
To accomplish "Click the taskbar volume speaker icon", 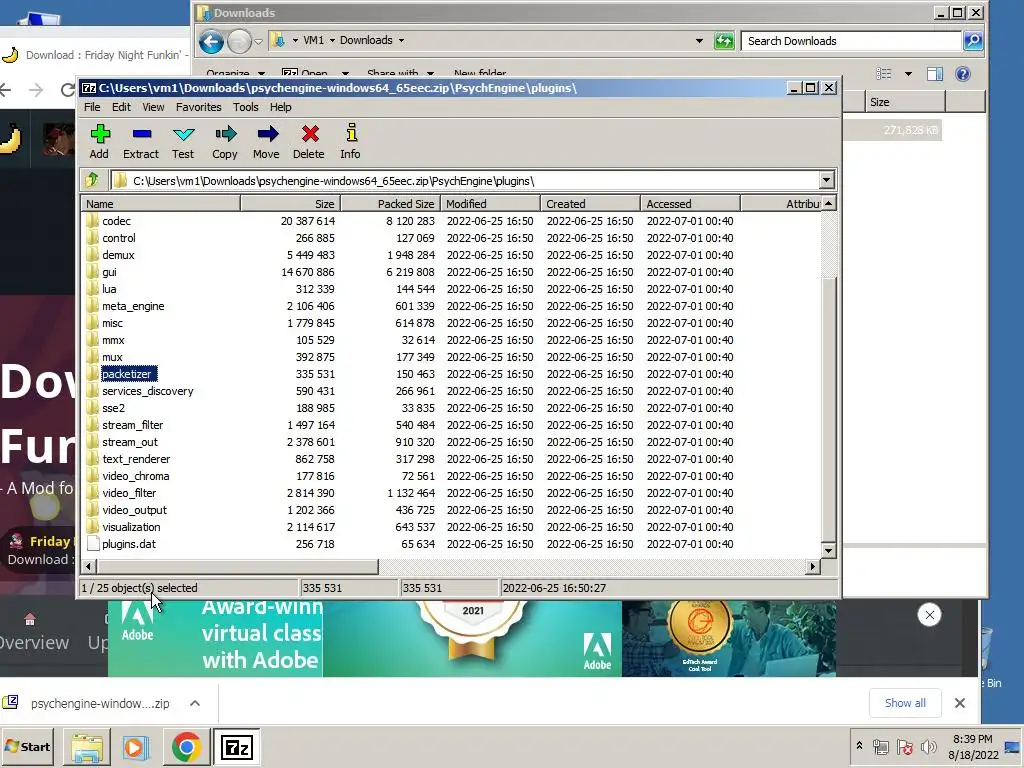I will [927, 747].
